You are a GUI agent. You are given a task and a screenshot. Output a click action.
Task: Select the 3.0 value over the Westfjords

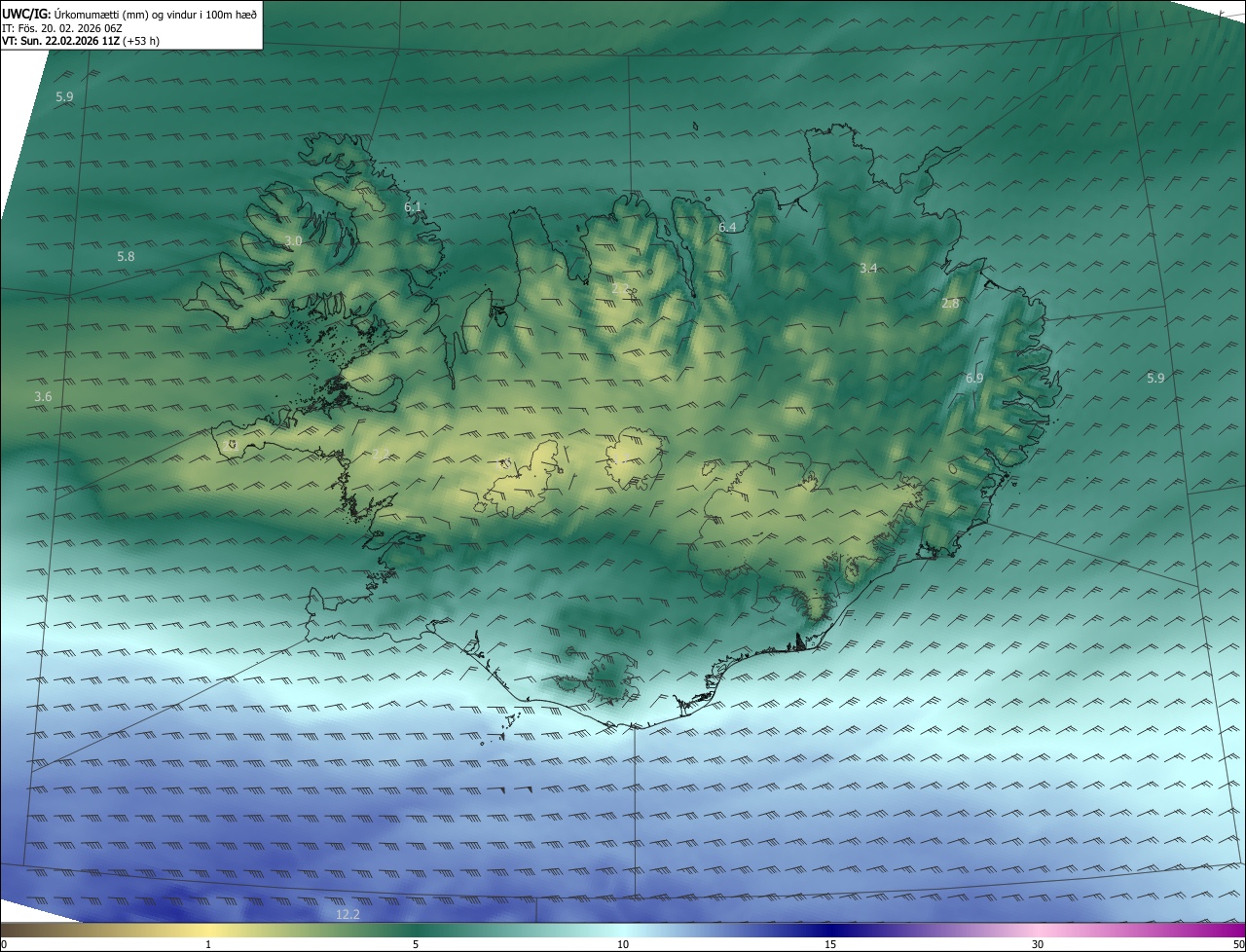pos(293,240)
